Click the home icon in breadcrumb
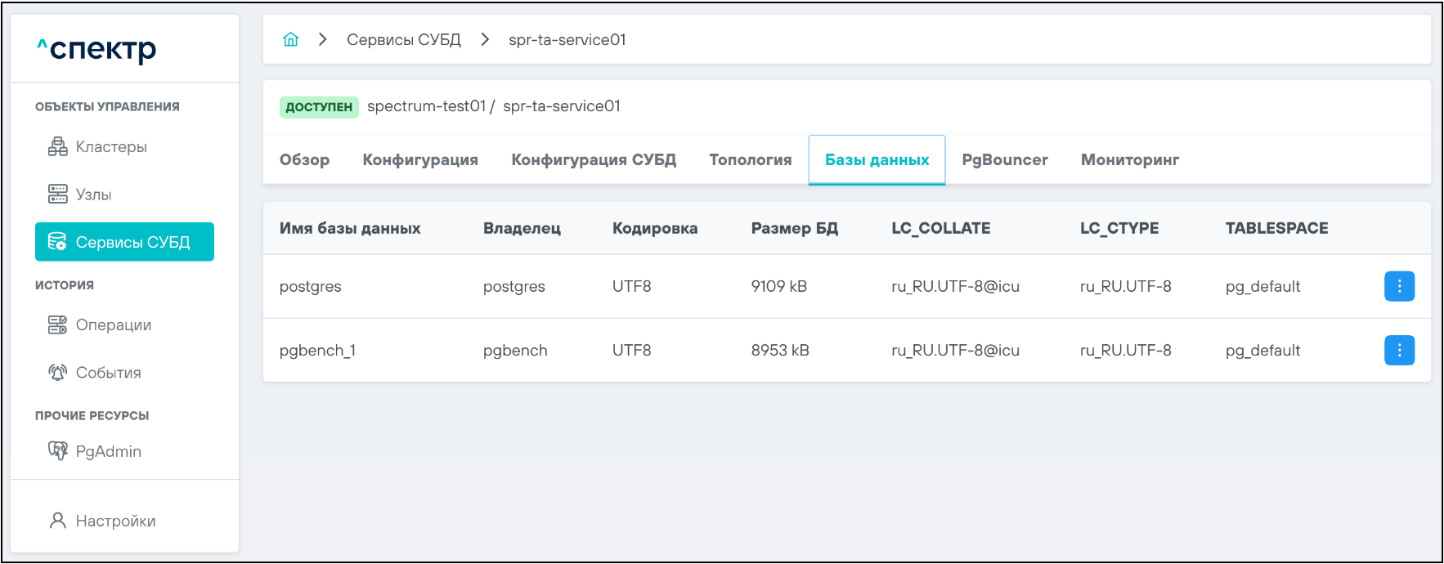This screenshot has width=1444, height=564. [x=291, y=40]
